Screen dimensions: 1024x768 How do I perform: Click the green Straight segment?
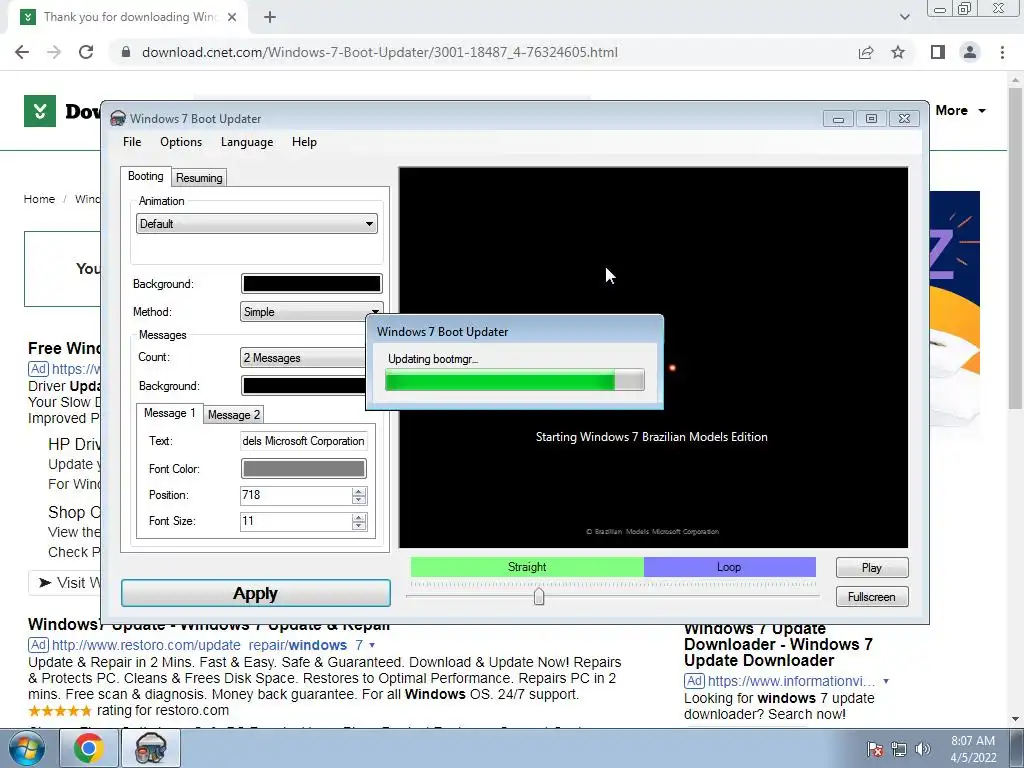coord(527,567)
